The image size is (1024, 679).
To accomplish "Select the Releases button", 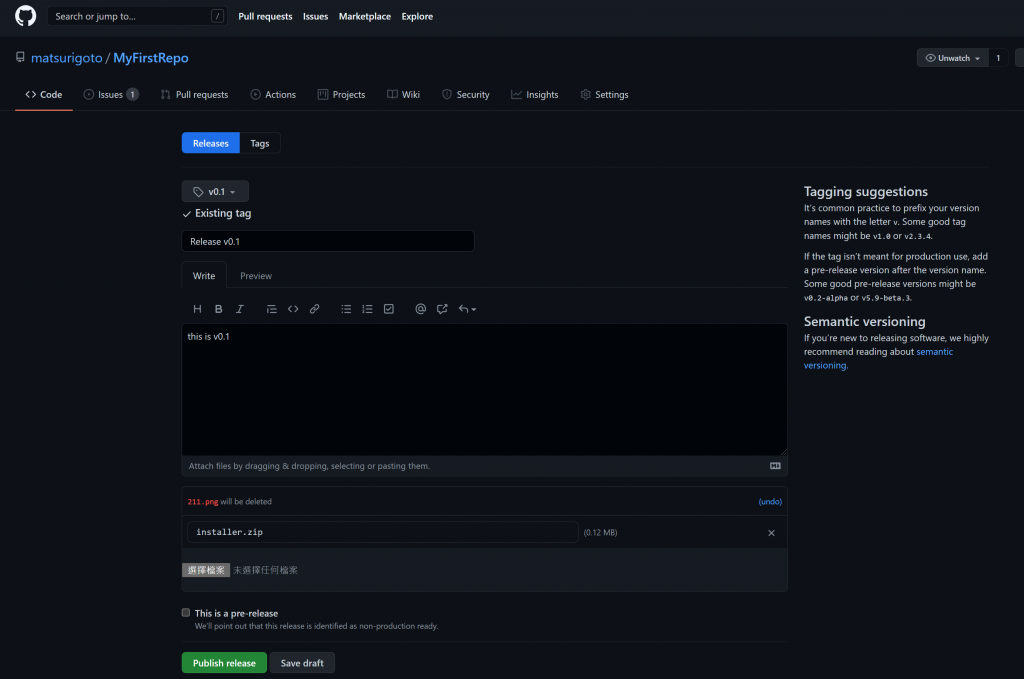I will pos(210,143).
